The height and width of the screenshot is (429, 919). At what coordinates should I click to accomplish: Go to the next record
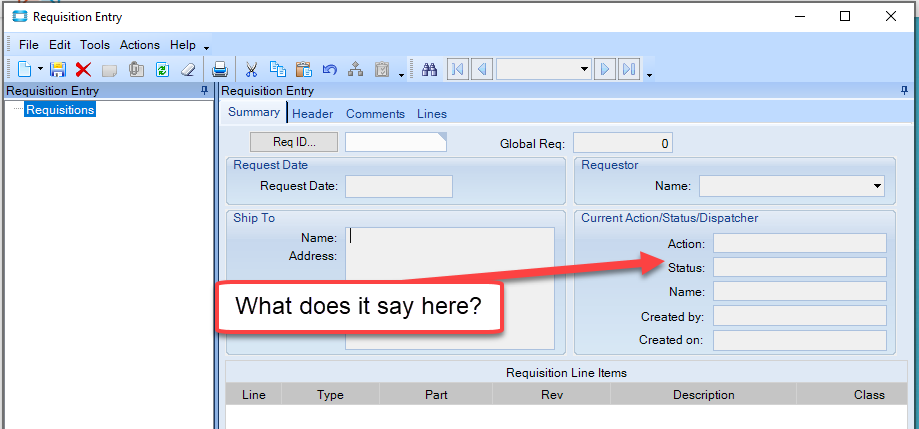click(x=605, y=70)
